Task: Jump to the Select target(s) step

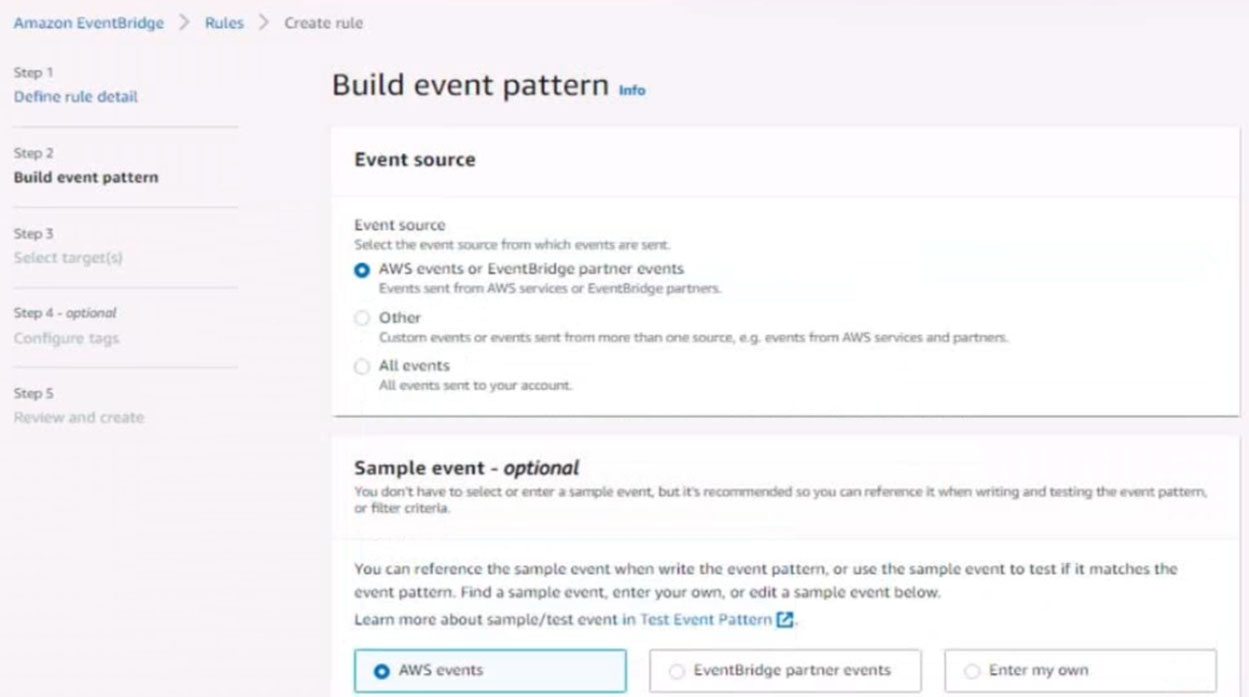Action: [68, 258]
